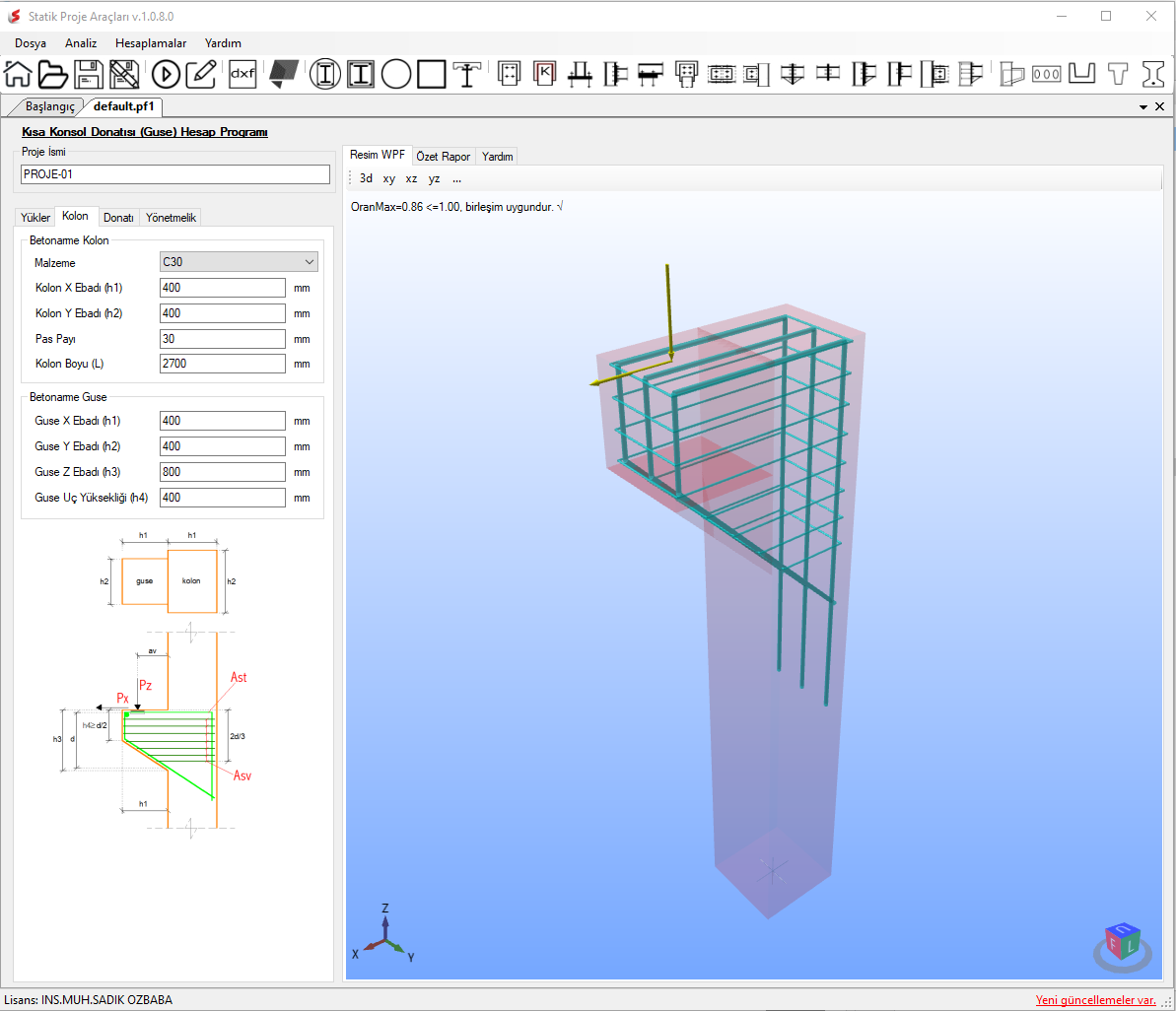Viewport: 1176px width, 1011px height.
Task: Click the Kolon X Ebadı (h1) field
Action: coord(223,288)
